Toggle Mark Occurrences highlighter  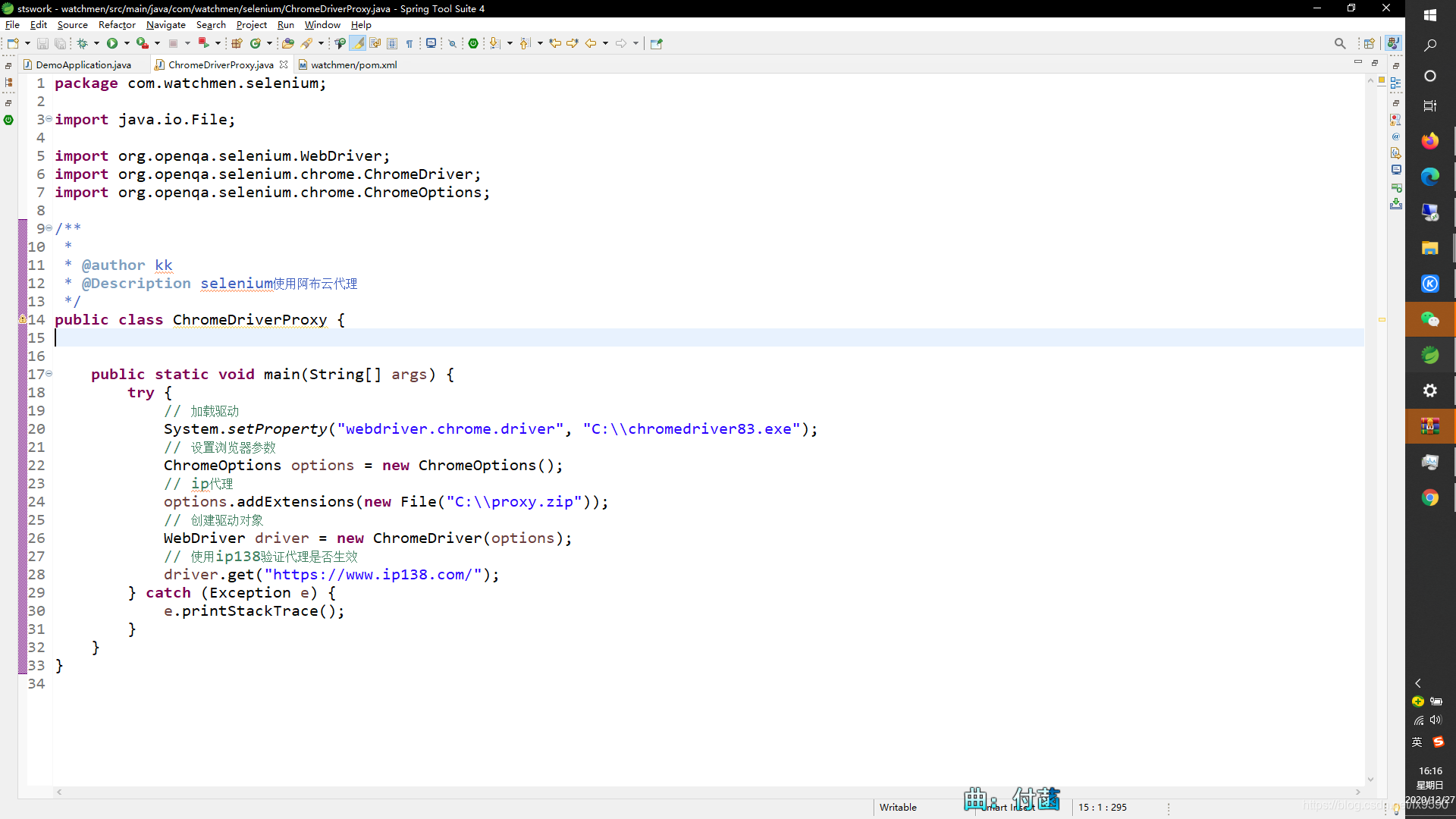coord(357,43)
